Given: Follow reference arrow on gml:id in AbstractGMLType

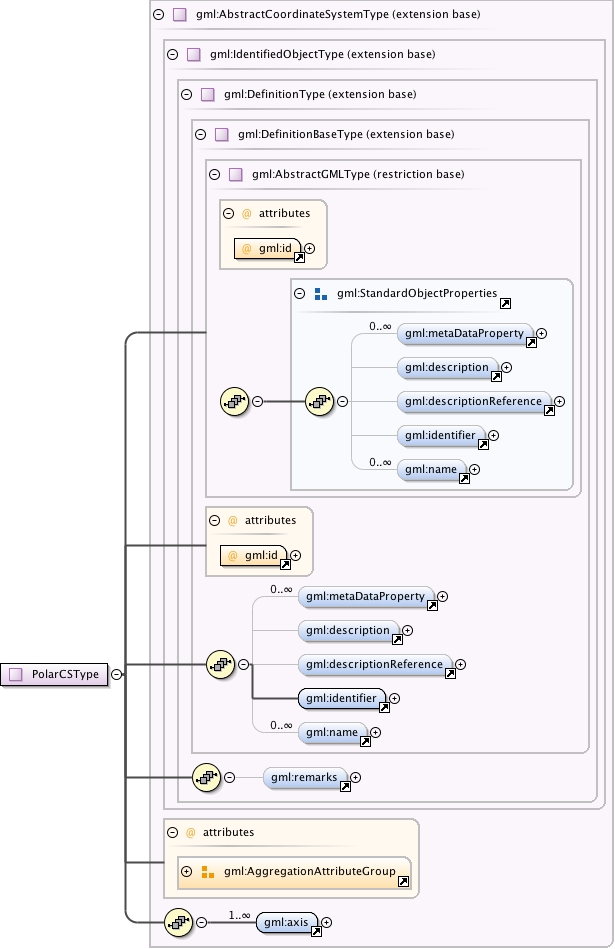Looking at the screenshot, I should 299,258.
